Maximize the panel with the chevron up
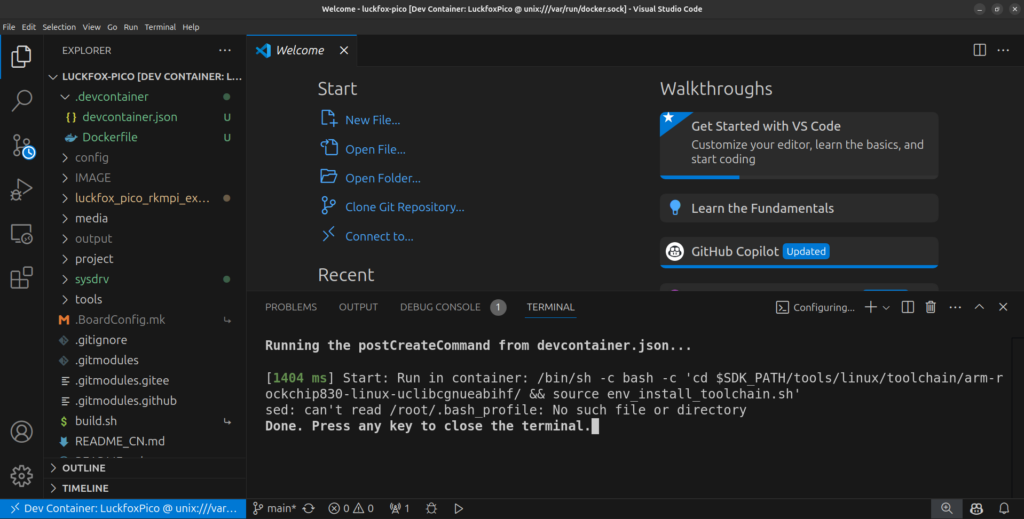The height and width of the screenshot is (519, 1024). 979,307
